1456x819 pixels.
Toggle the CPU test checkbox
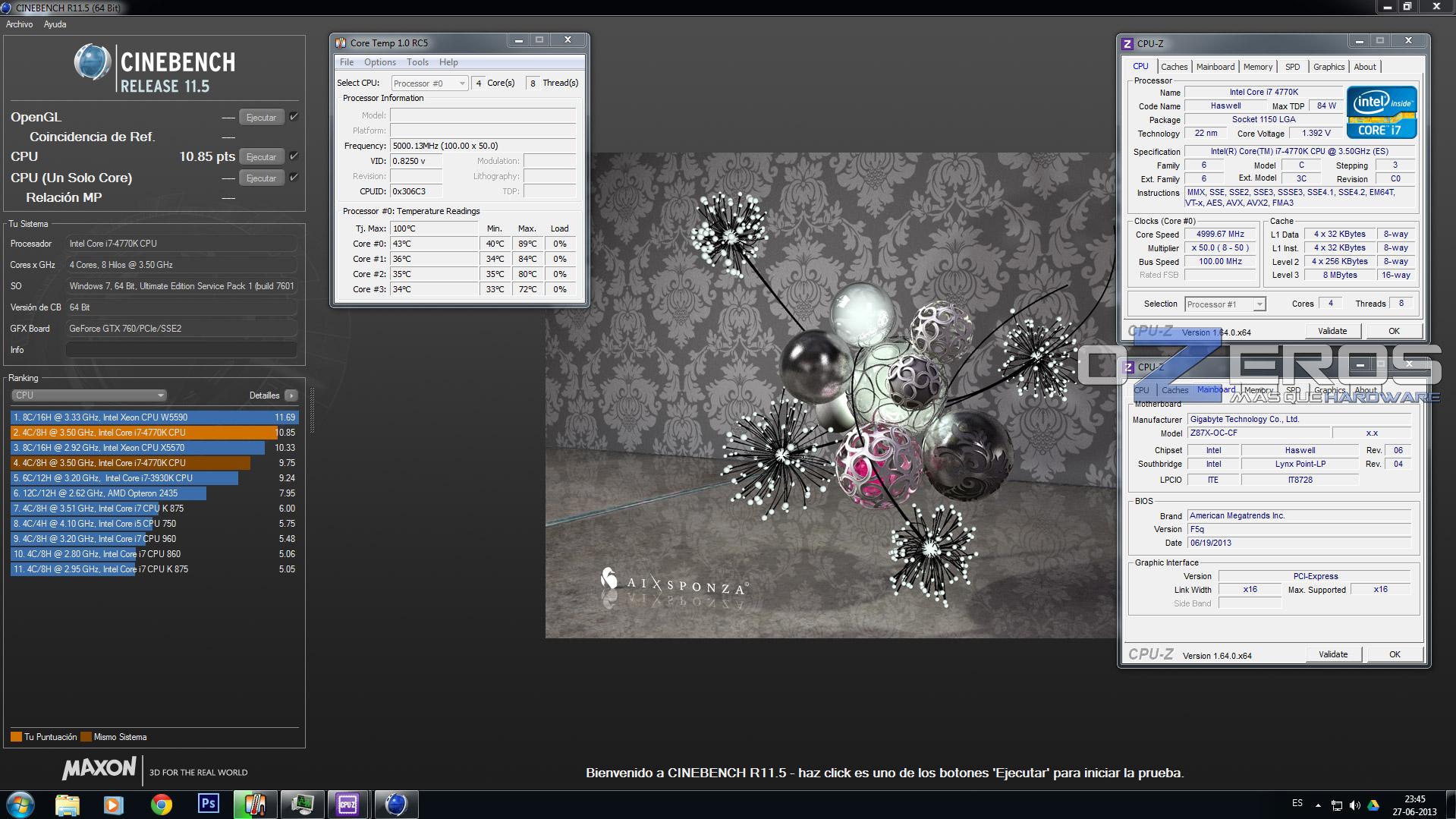[294, 156]
